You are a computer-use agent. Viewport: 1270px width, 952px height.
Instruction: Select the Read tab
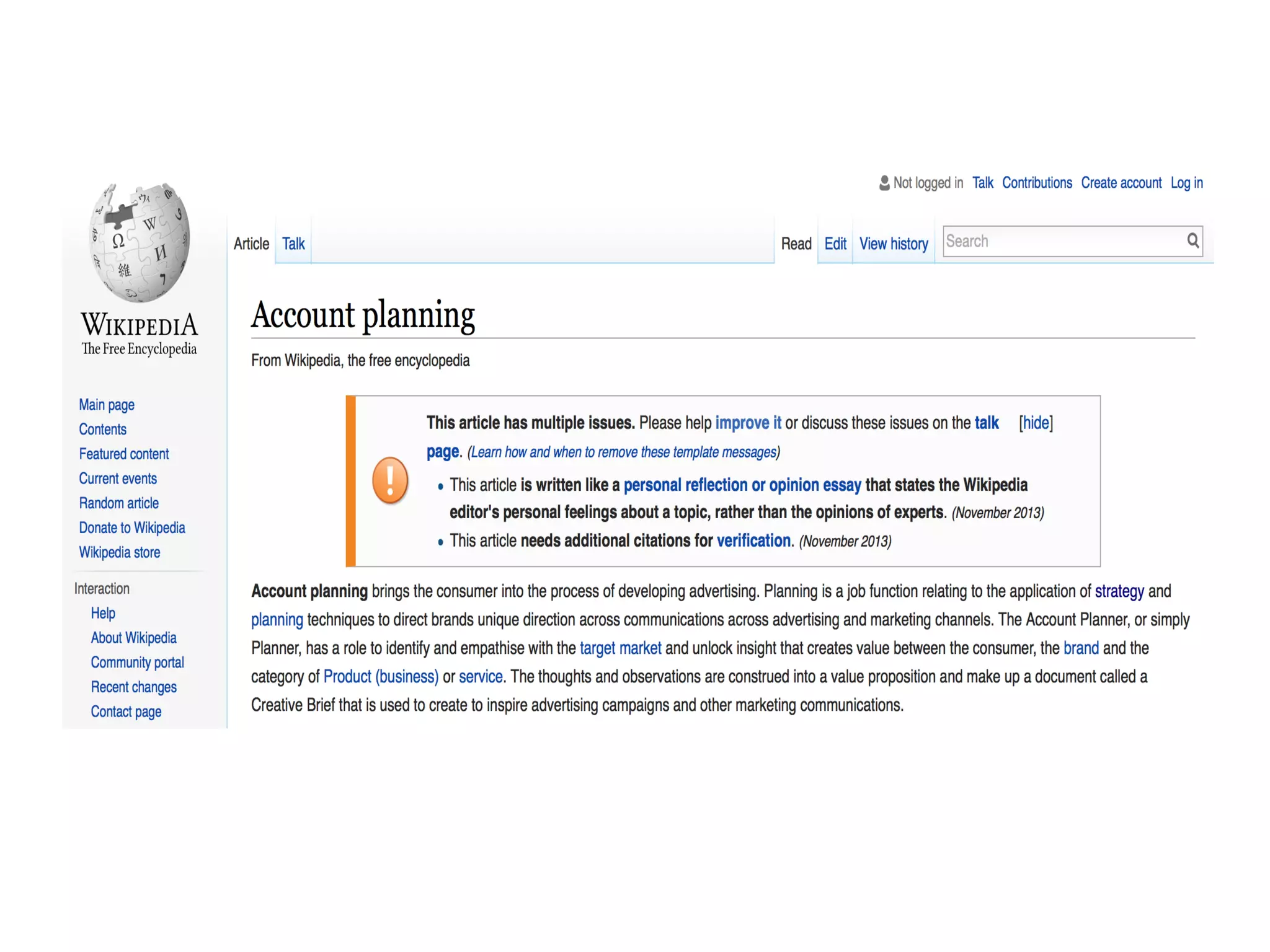pos(796,244)
